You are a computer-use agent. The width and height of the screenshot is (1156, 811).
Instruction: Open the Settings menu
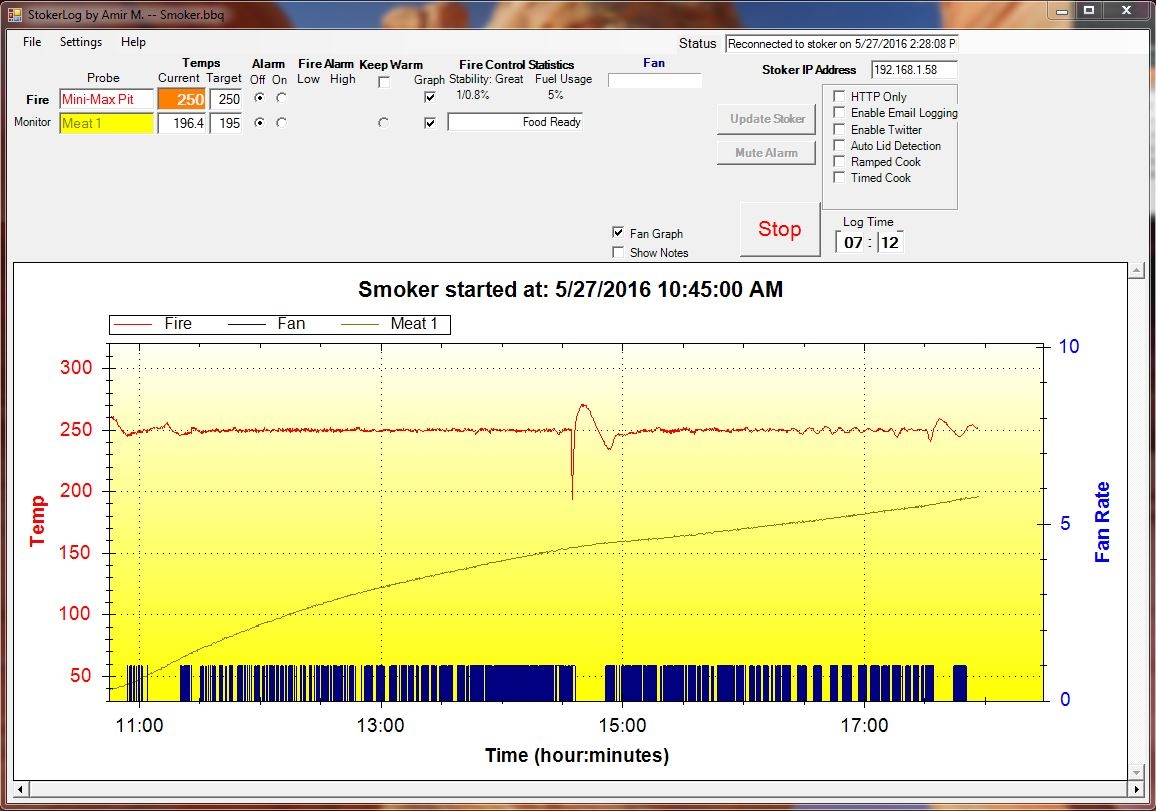click(x=81, y=42)
